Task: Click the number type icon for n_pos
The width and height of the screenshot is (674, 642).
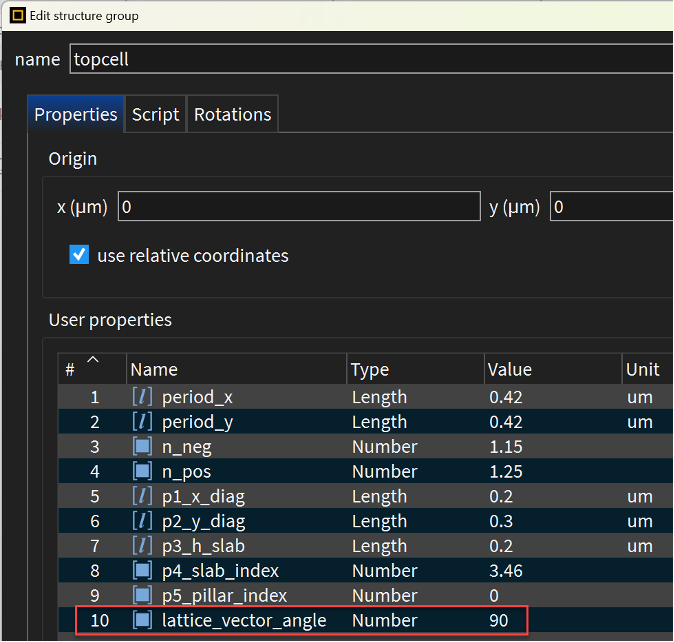Action: 142,471
